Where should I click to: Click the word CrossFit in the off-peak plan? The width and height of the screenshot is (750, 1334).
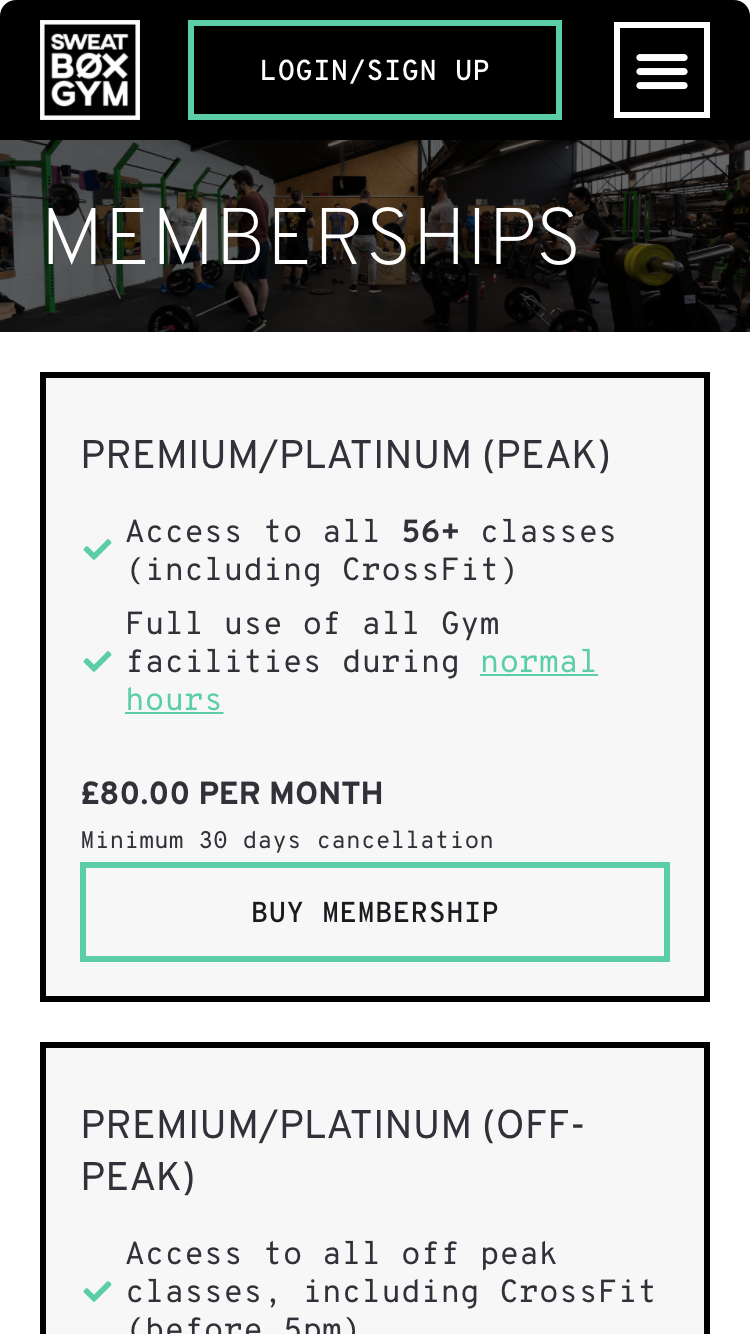pos(578,1292)
